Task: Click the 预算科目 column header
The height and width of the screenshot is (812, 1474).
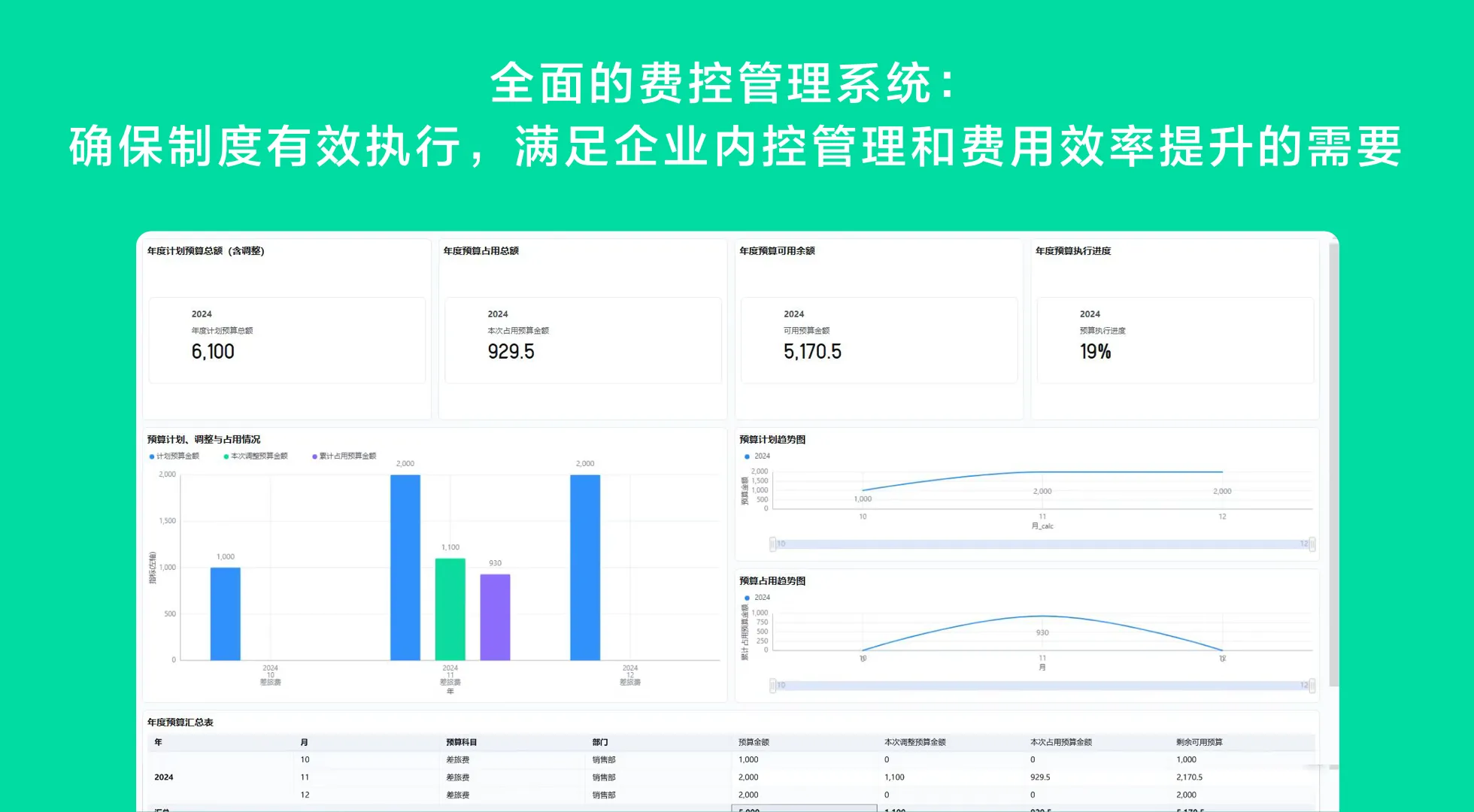Action: (x=461, y=742)
